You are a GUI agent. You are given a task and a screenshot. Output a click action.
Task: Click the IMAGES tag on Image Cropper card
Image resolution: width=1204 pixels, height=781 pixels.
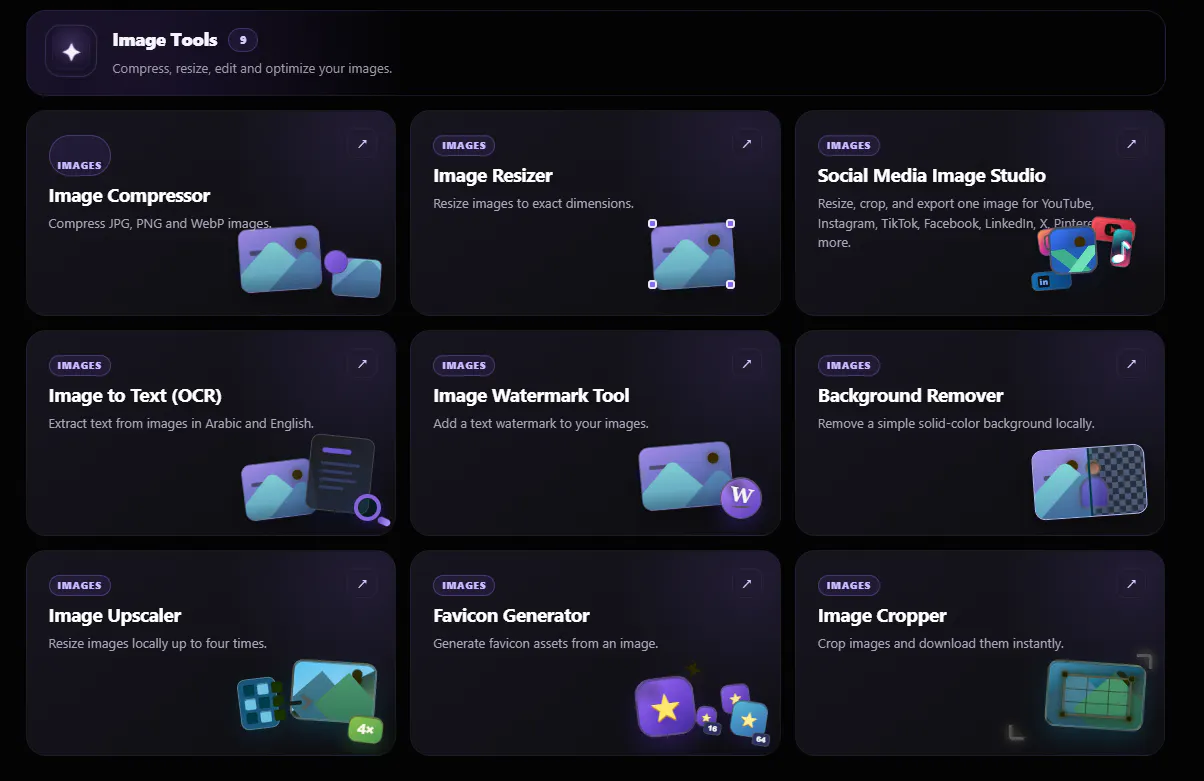click(848, 585)
